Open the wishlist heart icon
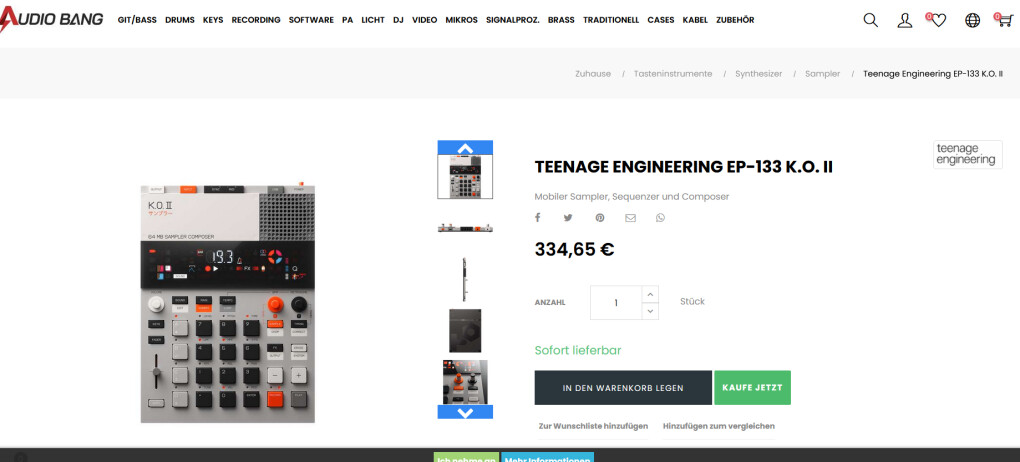 click(938, 20)
